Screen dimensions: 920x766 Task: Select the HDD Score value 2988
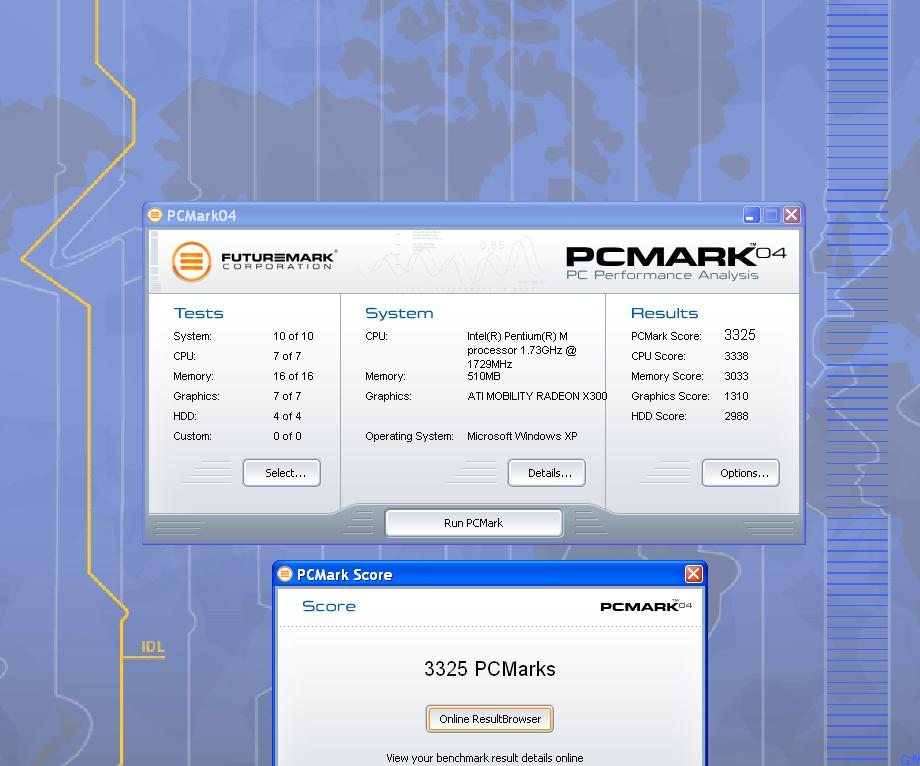point(736,416)
